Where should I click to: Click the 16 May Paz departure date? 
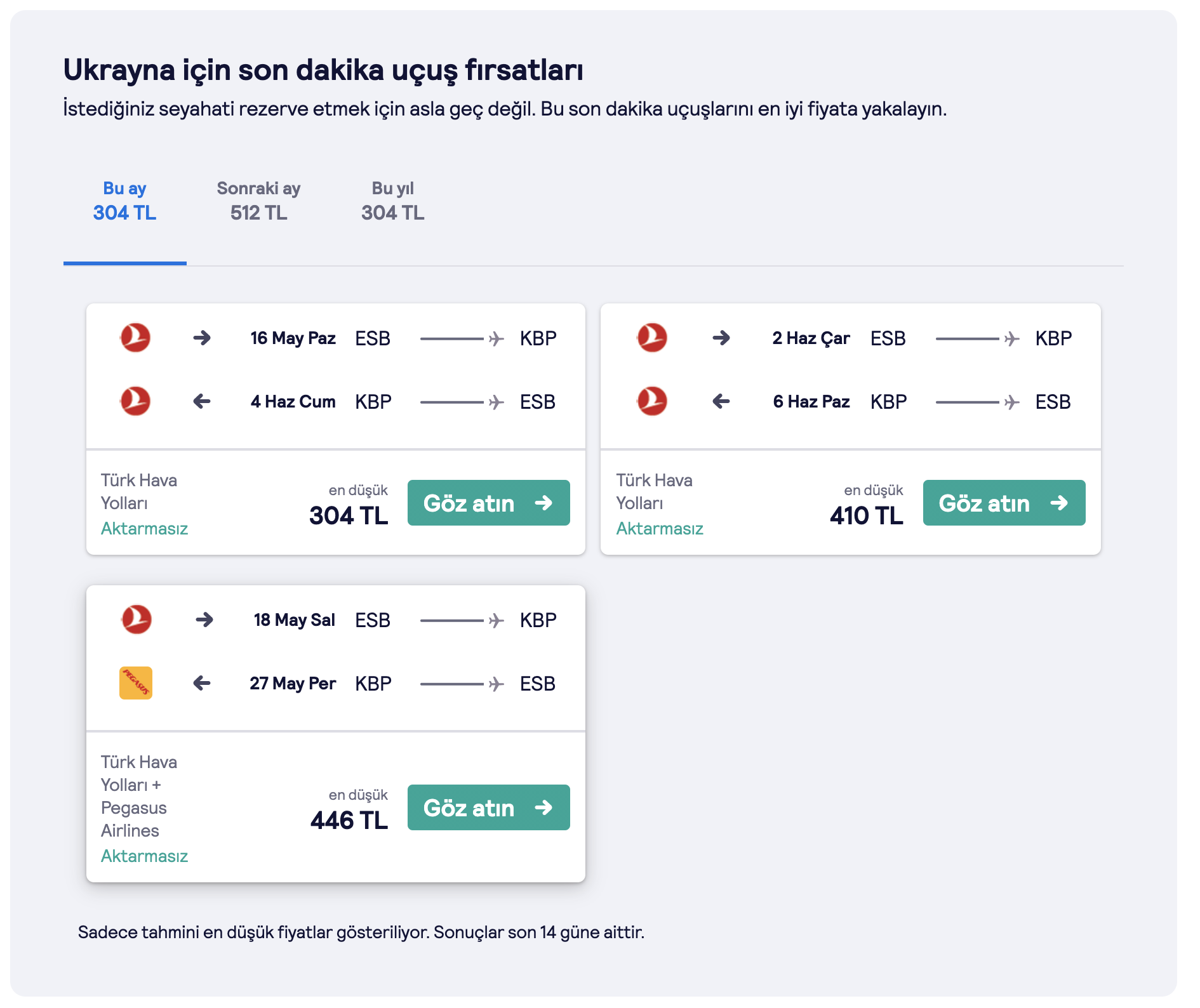pos(293,338)
